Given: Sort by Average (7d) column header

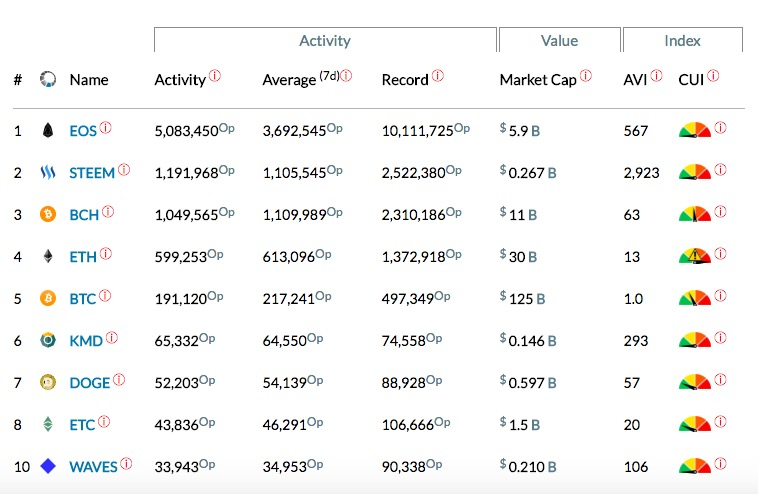Looking at the screenshot, I should [301, 79].
